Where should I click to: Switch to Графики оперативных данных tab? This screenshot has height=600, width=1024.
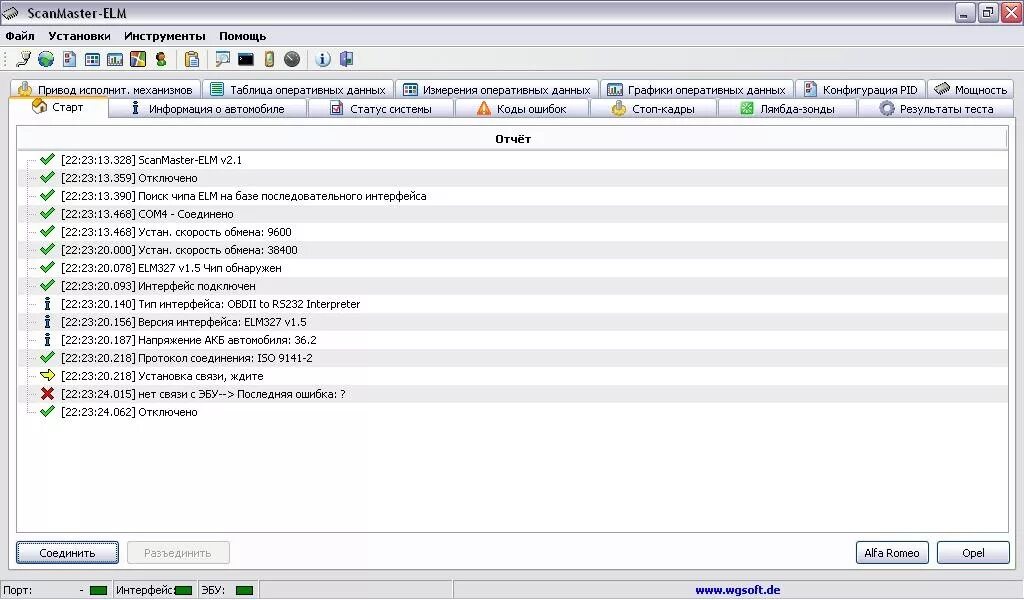pyautogui.click(x=697, y=89)
